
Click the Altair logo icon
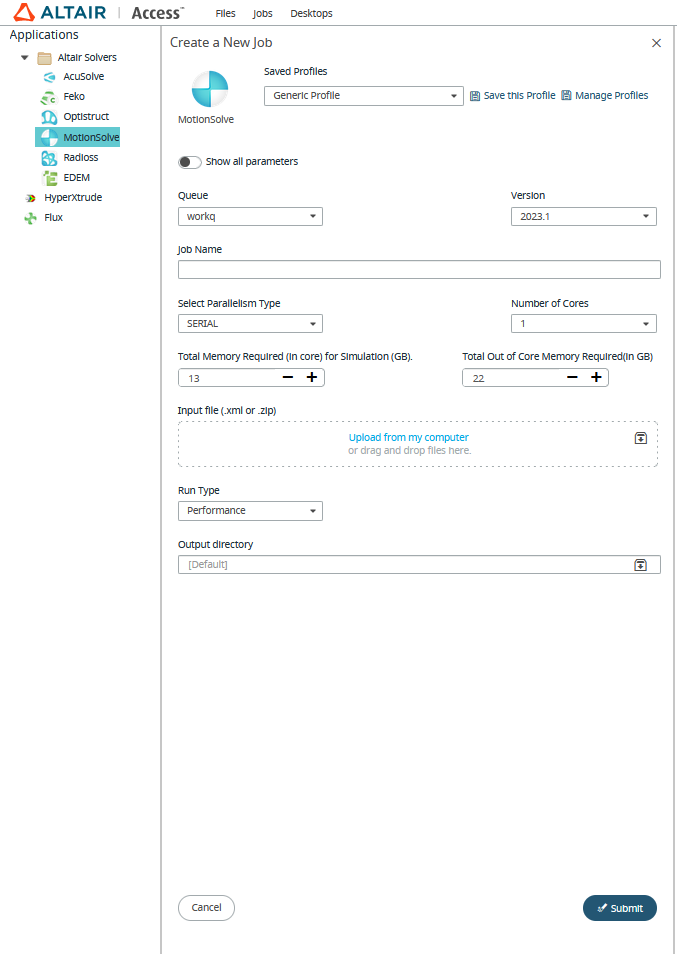[x=24, y=12]
